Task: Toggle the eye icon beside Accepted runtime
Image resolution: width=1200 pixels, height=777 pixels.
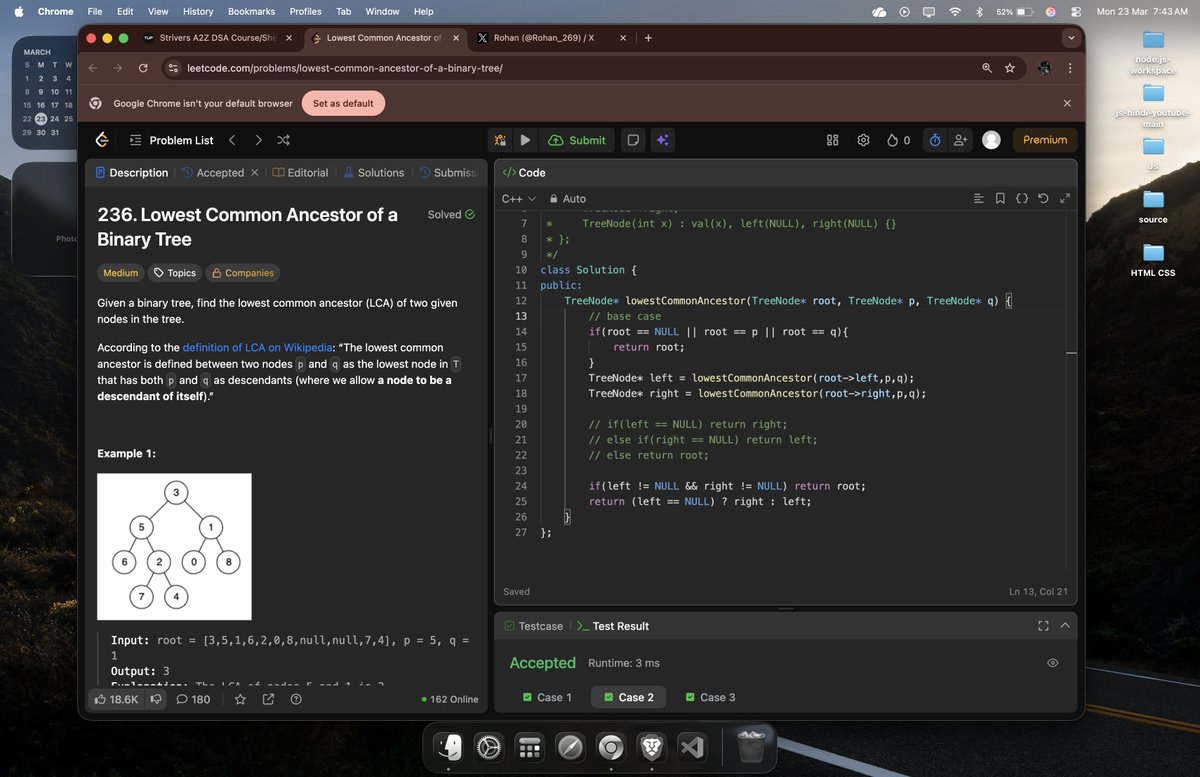Action: click(x=1052, y=663)
